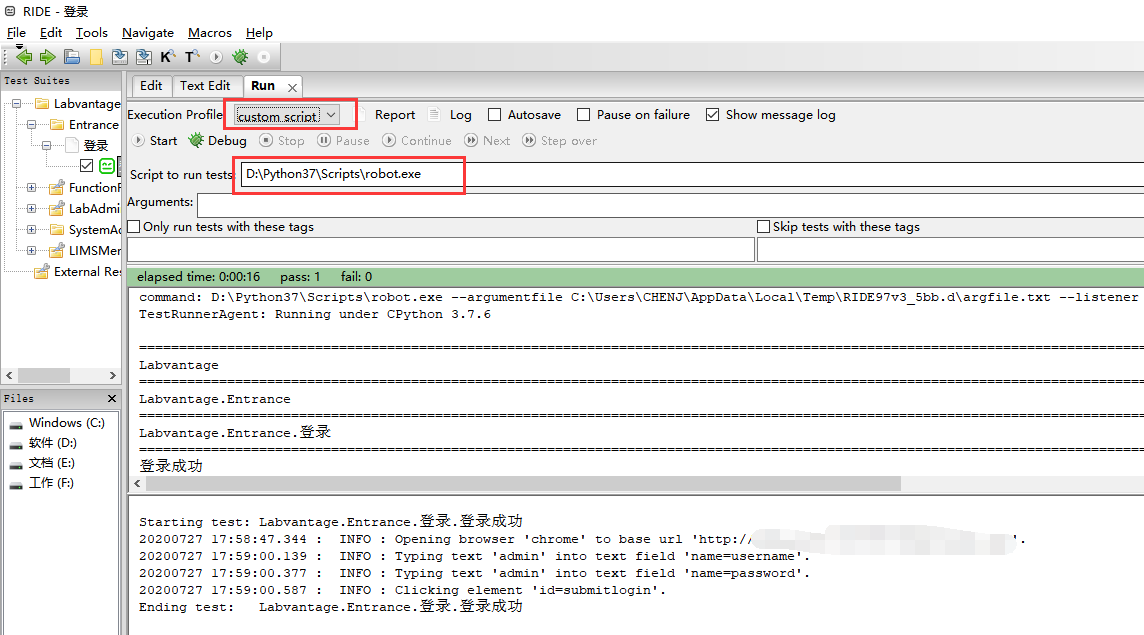Open Search Tests using the T magnifier icon
The image size is (1144, 635).
click(190, 56)
